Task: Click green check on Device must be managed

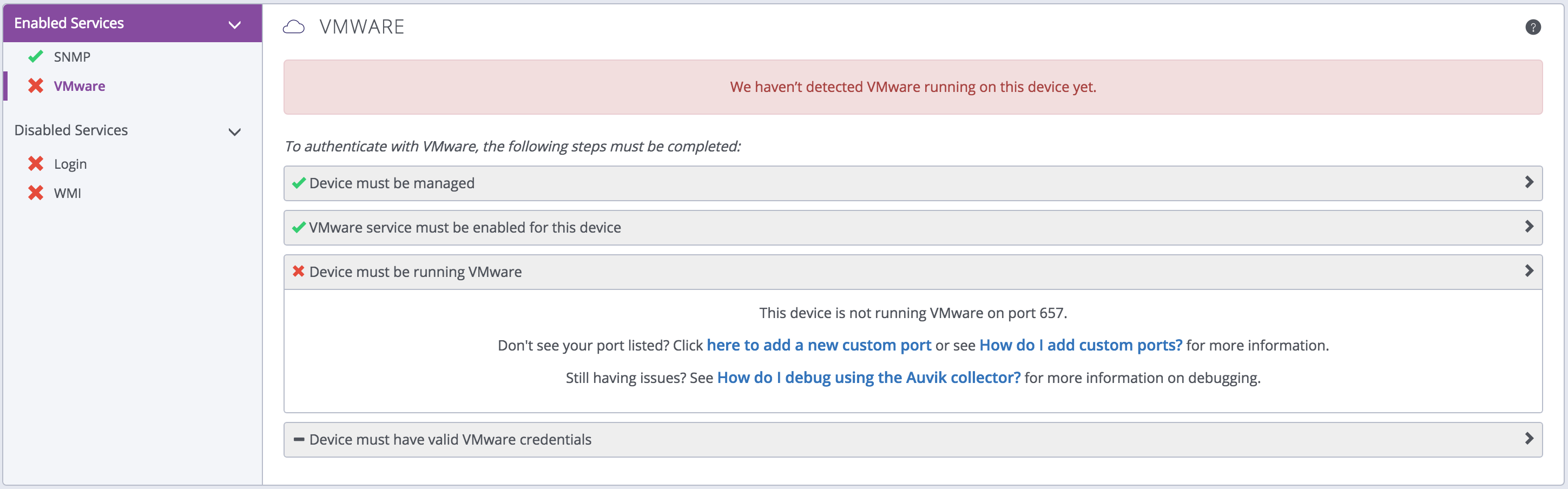Action: pos(298,183)
